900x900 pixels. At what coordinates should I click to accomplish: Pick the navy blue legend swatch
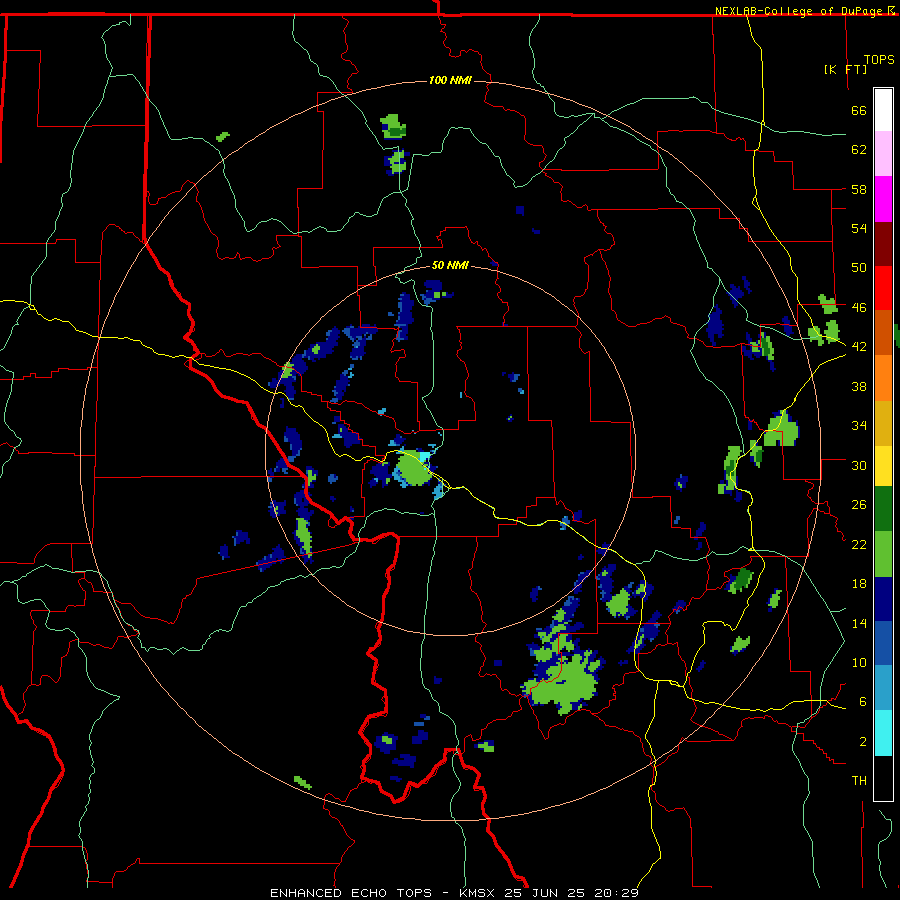click(883, 599)
